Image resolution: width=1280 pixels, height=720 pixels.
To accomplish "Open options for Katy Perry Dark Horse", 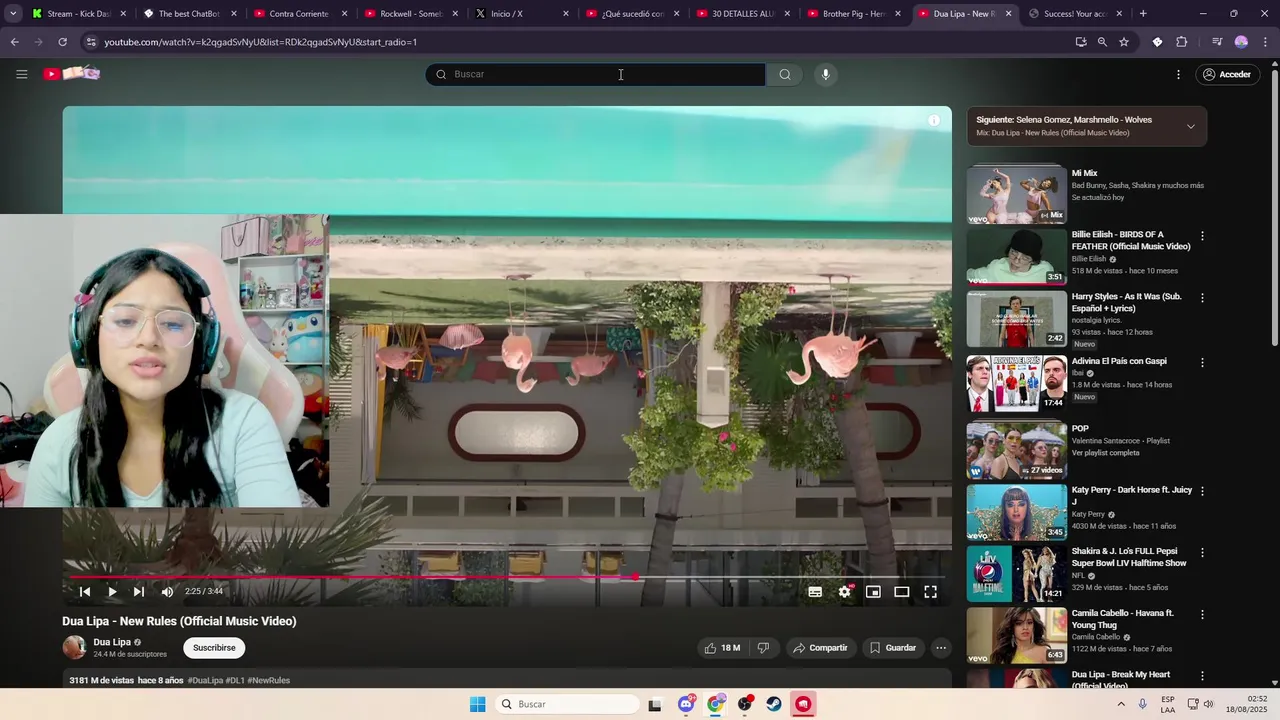I will (1202, 491).
